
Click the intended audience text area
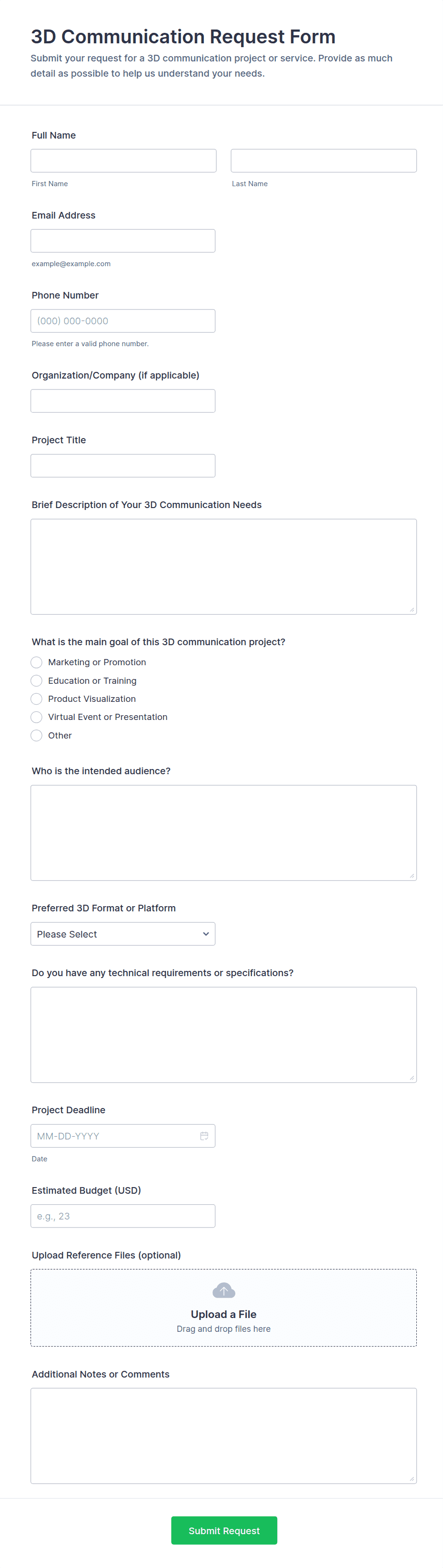[223, 832]
